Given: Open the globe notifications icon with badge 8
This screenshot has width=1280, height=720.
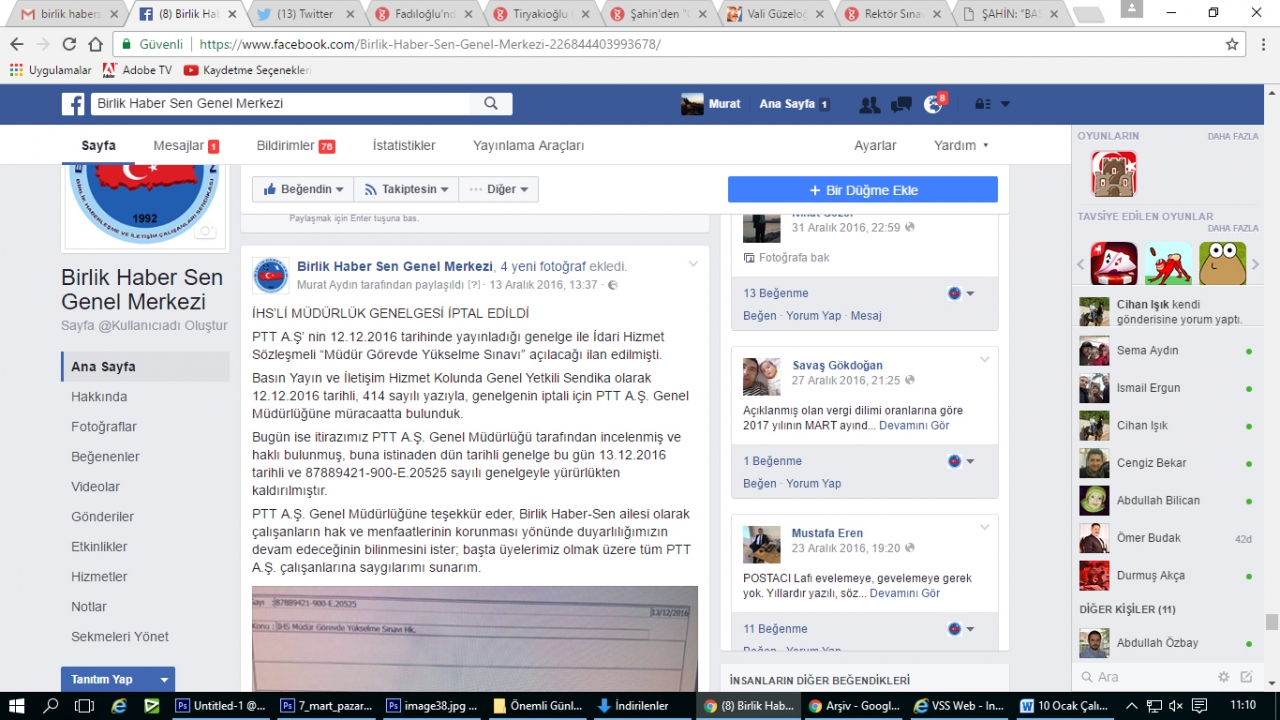Looking at the screenshot, I should coord(933,104).
